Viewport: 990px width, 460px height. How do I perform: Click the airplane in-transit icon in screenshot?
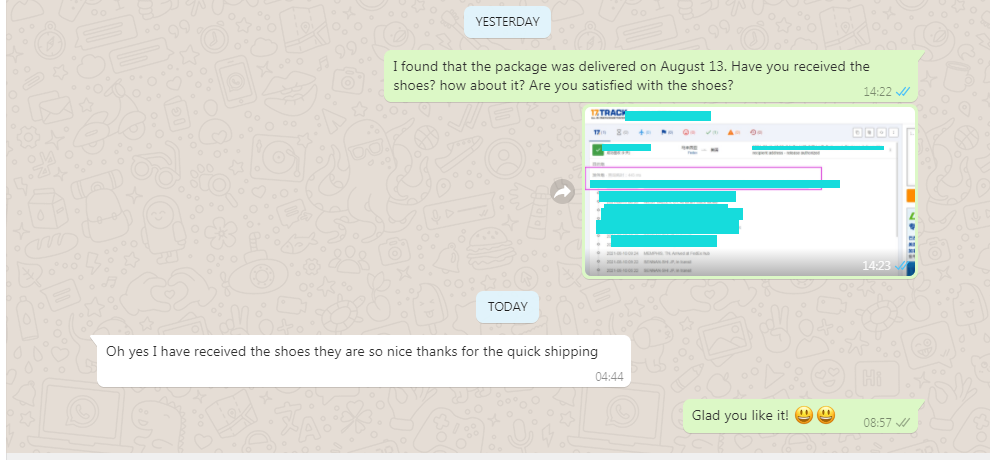(x=642, y=132)
